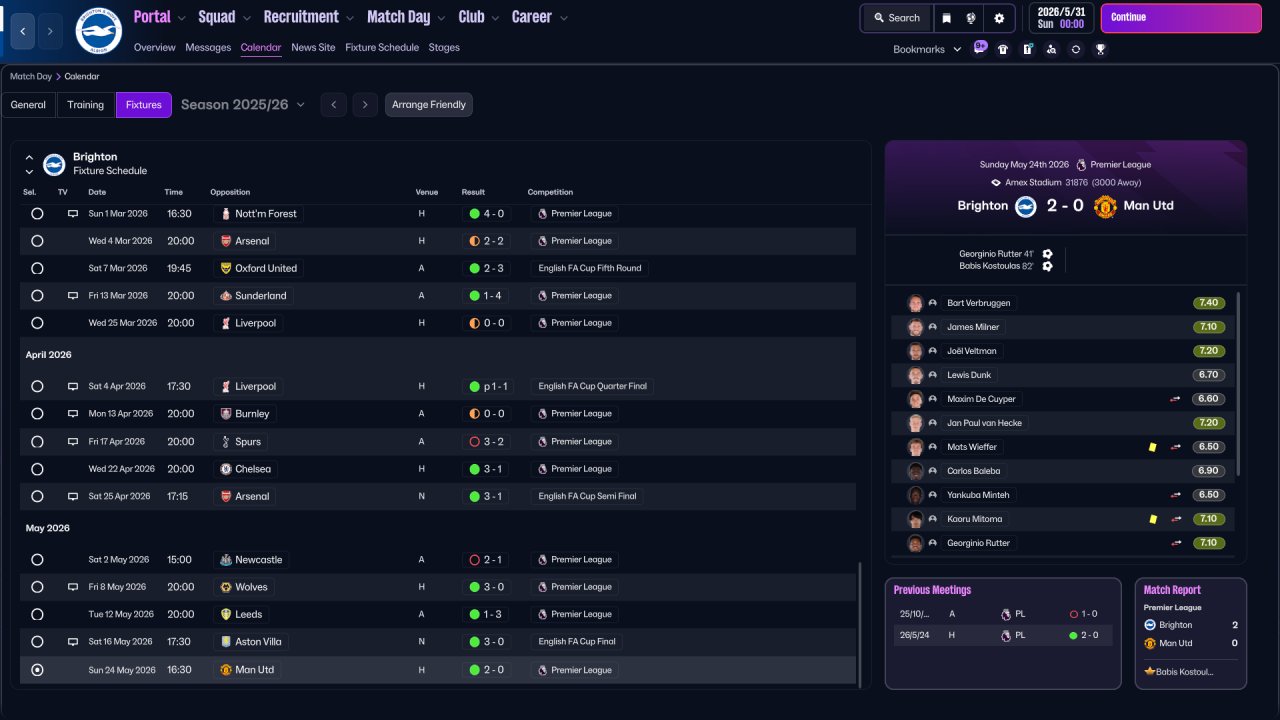The image size is (1280, 720).
Task: Click the circular refresh icon in bookmarks bar
Action: point(1076,49)
